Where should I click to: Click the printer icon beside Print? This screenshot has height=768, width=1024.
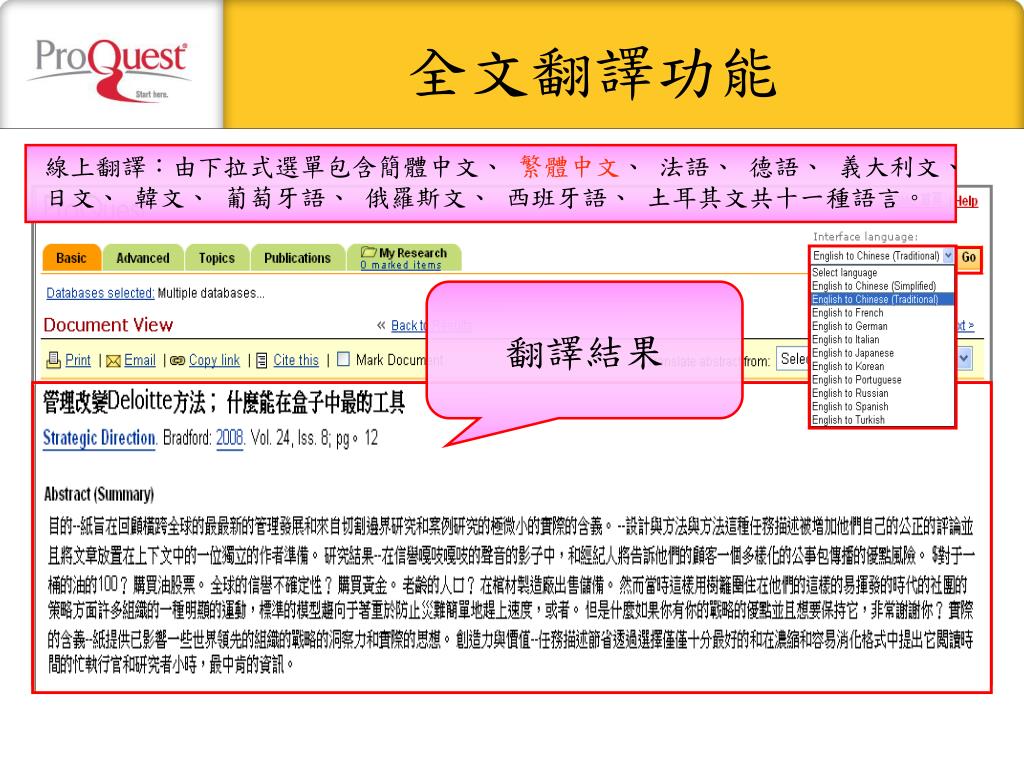54,360
